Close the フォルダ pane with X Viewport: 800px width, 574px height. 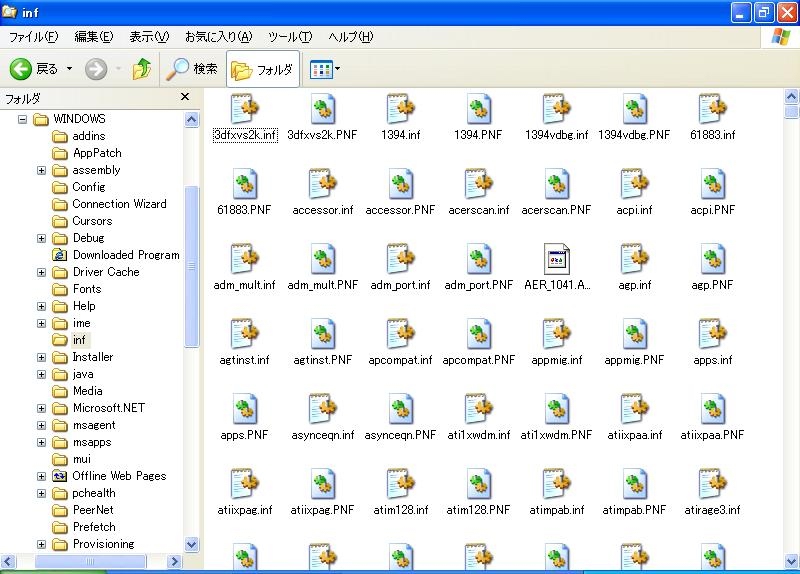(x=185, y=97)
